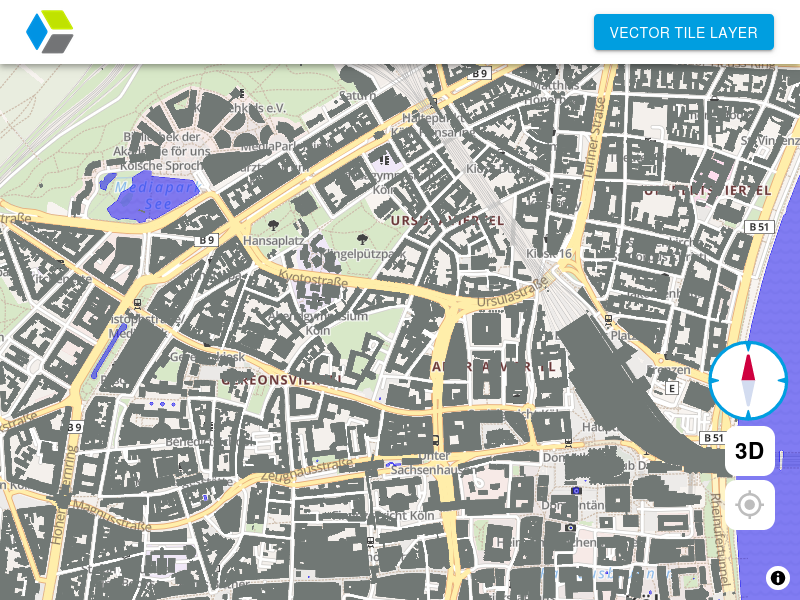
Task: Click the Saturn label at the top
Action: (357, 95)
